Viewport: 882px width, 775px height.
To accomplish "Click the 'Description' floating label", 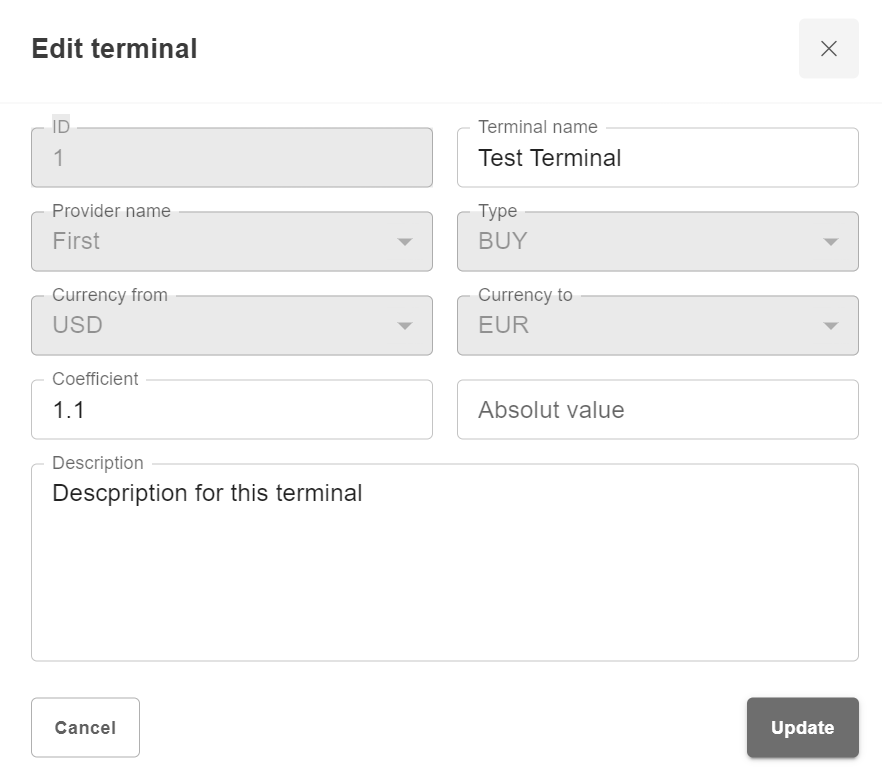I will click(98, 463).
